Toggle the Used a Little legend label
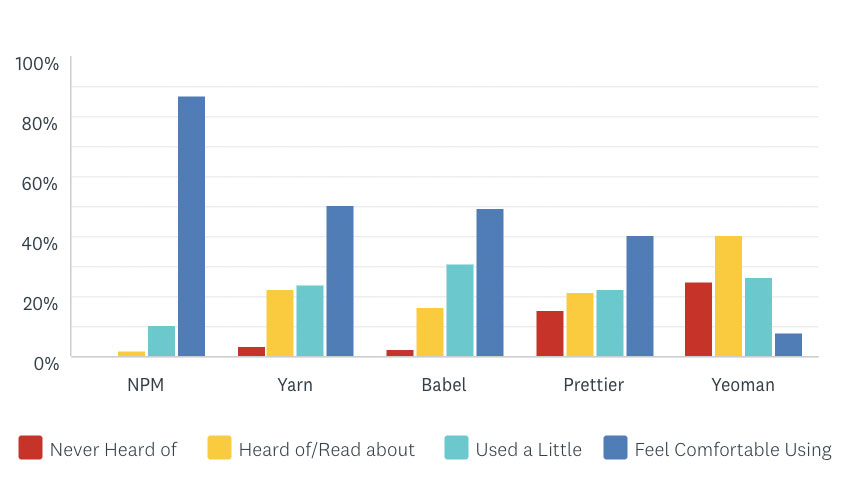 coord(528,450)
